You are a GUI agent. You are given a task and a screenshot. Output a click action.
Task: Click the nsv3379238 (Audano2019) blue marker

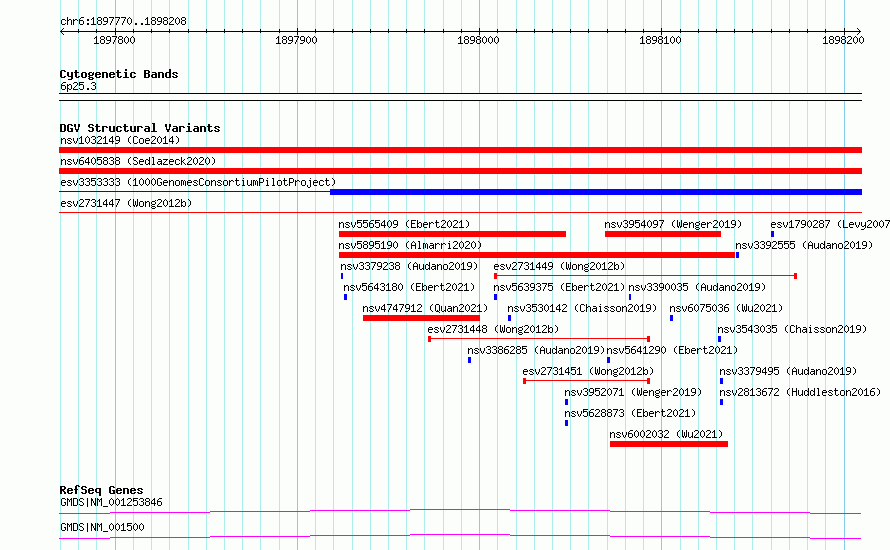click(342, 276)
